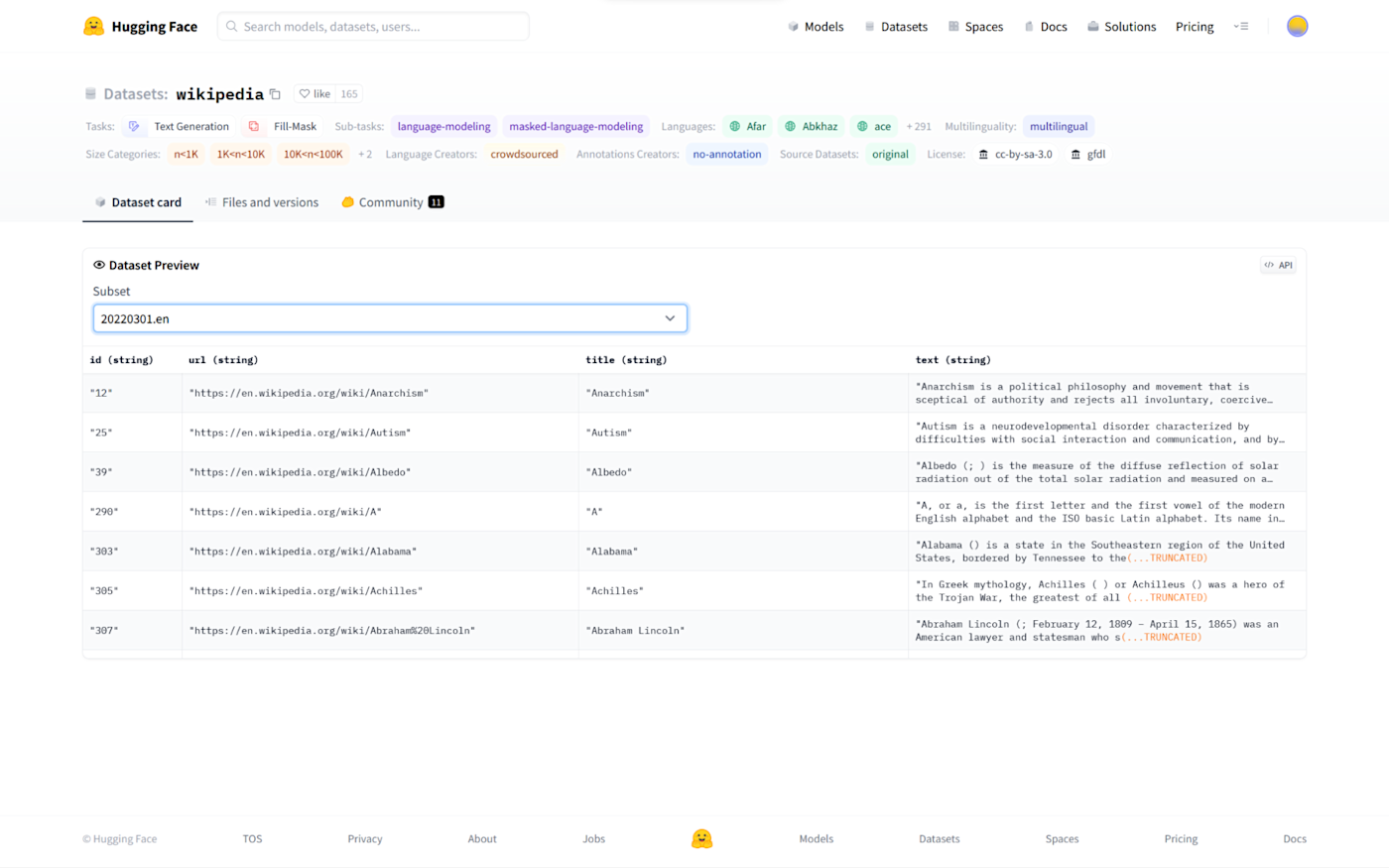Open Solutions in the top navigation
1389x868 pixels.
1122,27
